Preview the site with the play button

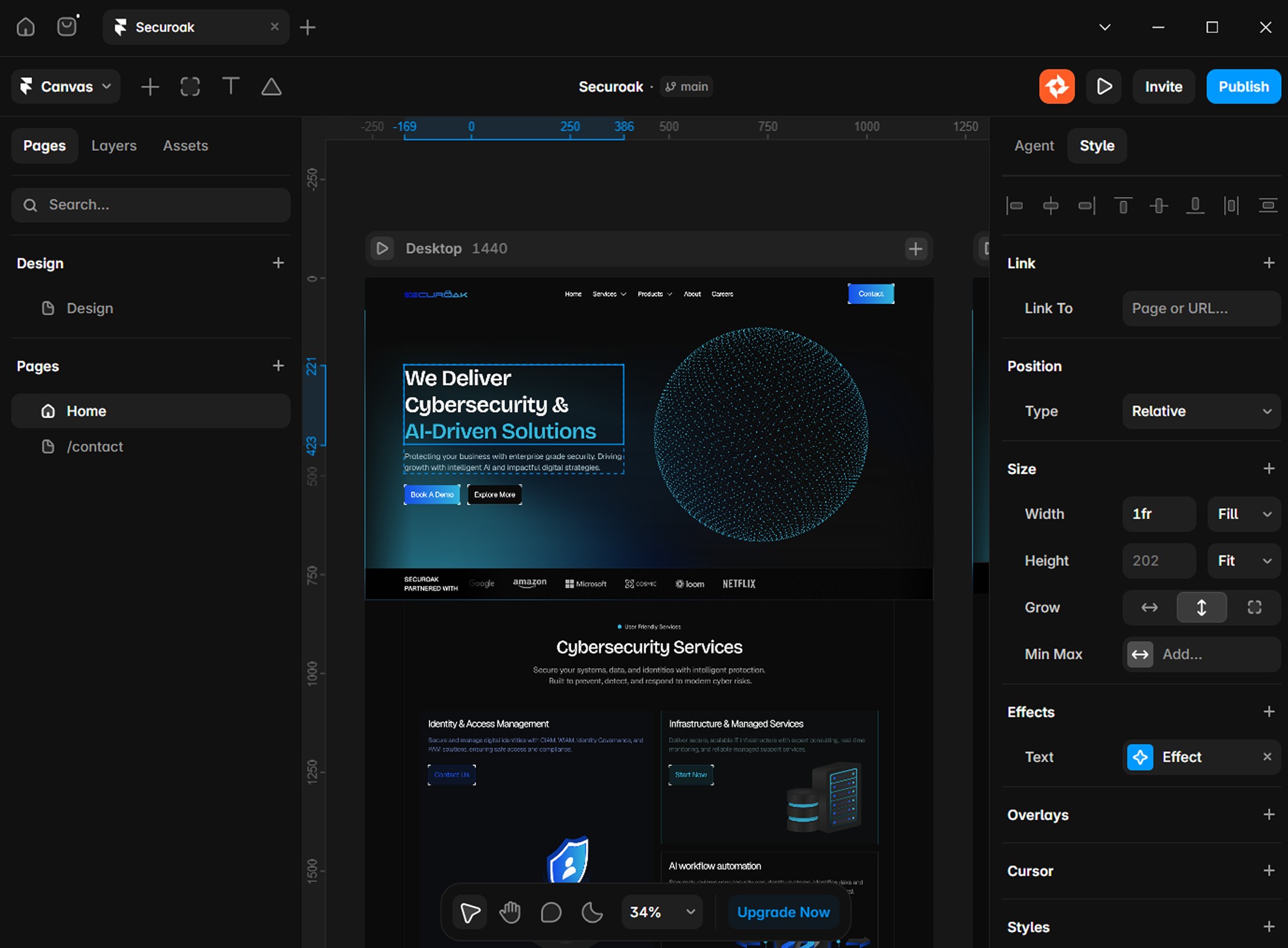tap(1104, 87)
